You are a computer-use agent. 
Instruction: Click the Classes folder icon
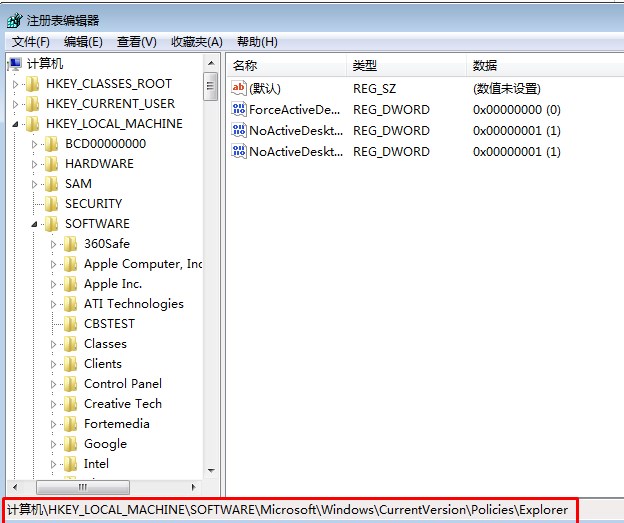point(70,343)
